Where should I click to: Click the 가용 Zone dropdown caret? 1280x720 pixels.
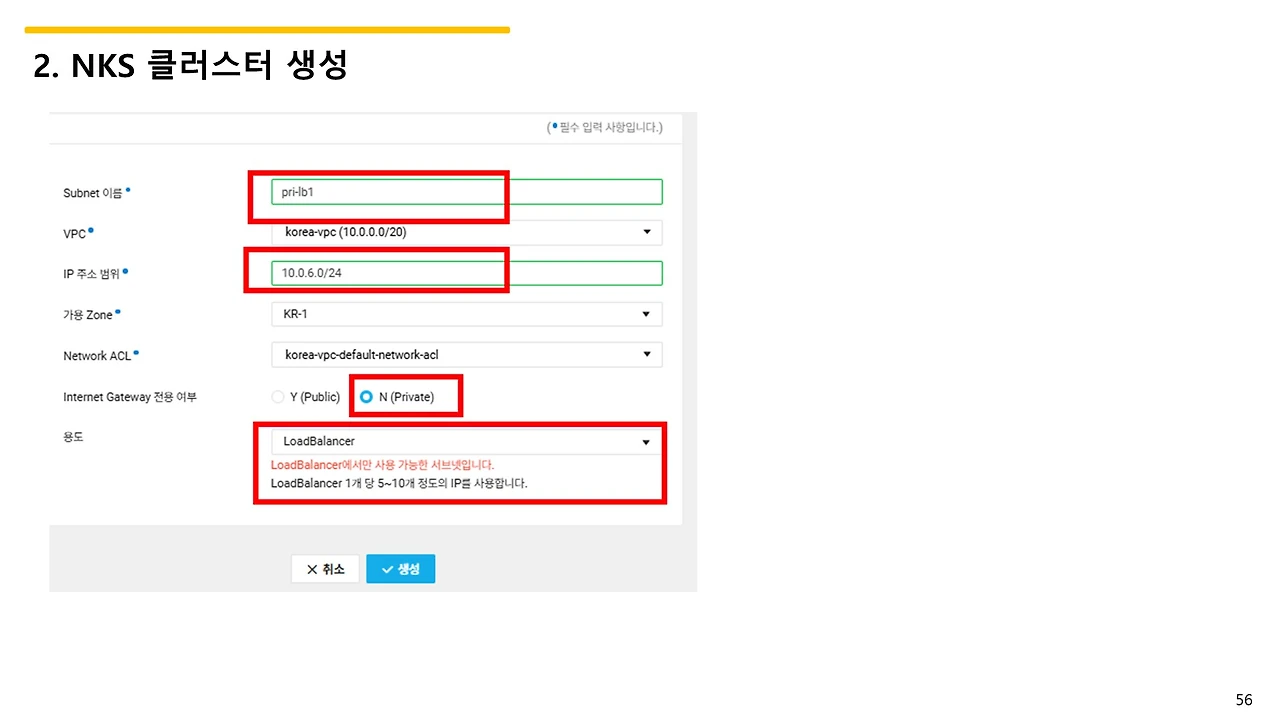646,313
